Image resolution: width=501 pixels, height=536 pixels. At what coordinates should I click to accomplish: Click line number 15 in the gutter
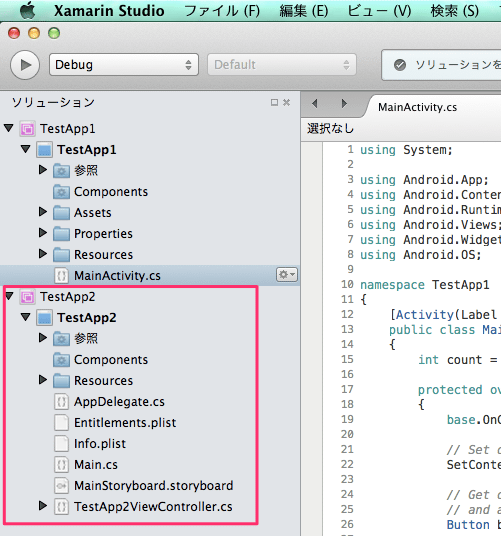tap(347, 359)
